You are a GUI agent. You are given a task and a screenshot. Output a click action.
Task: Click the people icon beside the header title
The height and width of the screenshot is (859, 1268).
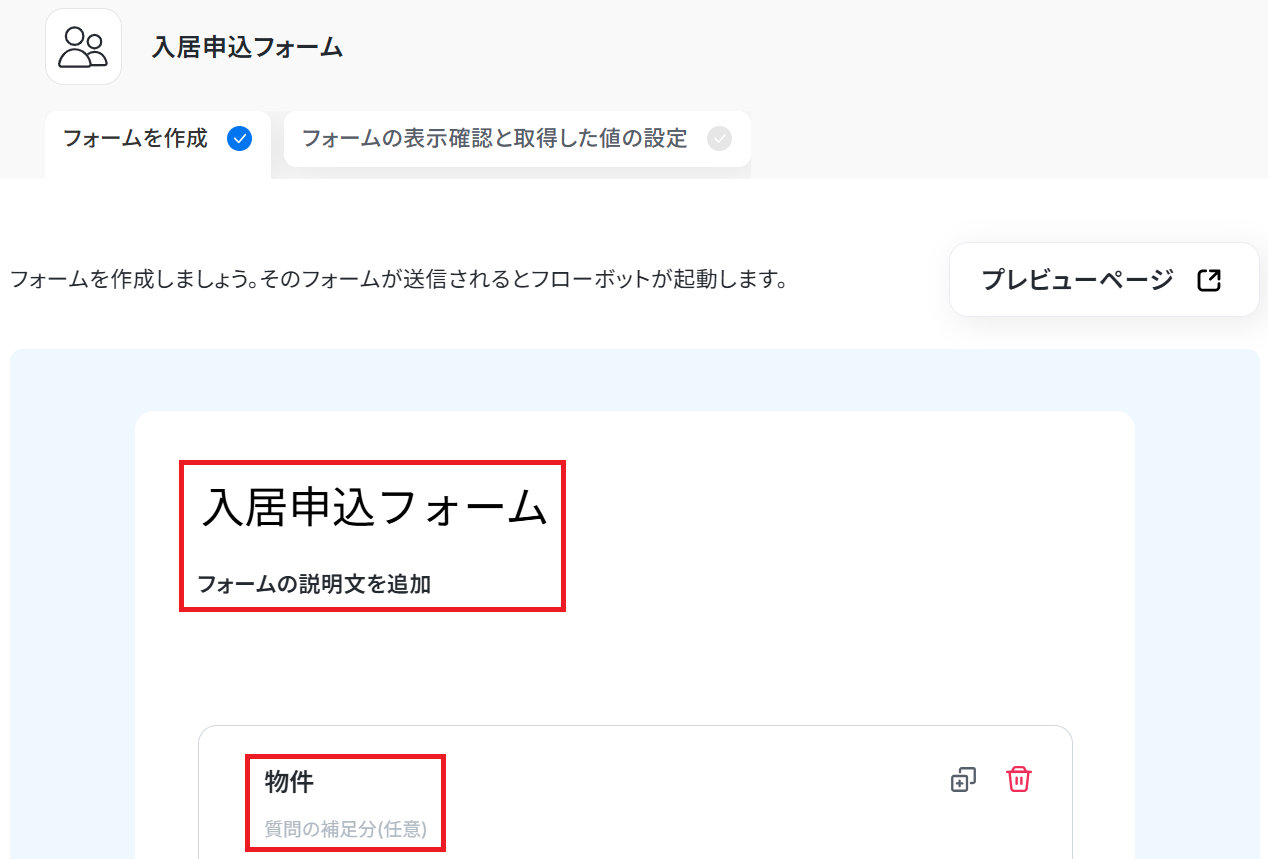point(83,47)
